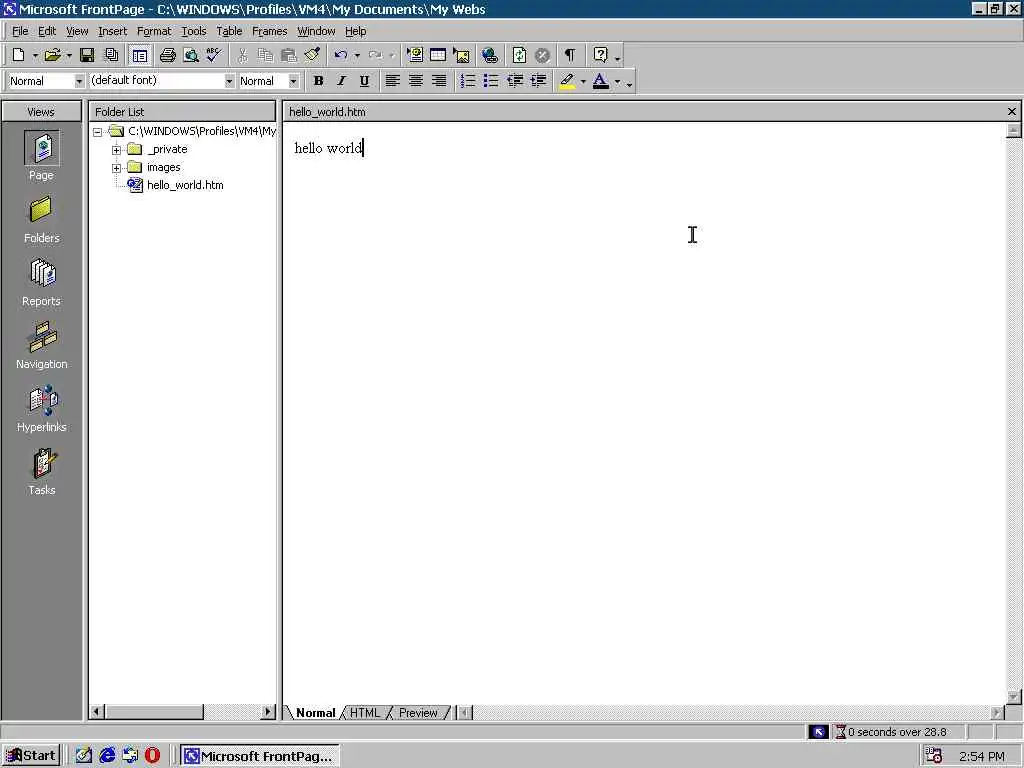The height and width of the screenshot is (768, 1024).
Task: Open the Hyperlinks view
Action: click(41, 408)
